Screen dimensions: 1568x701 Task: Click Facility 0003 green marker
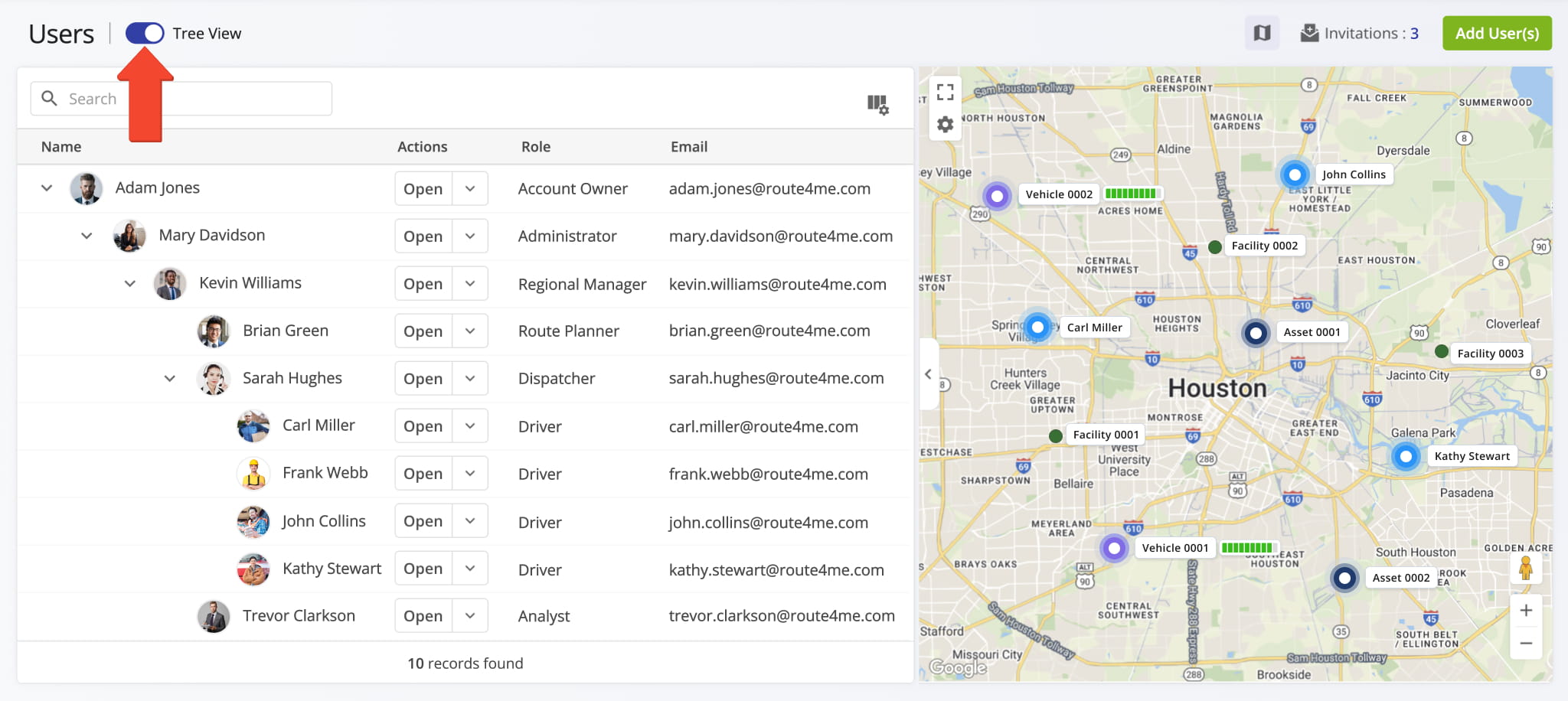pos(1442,351)
